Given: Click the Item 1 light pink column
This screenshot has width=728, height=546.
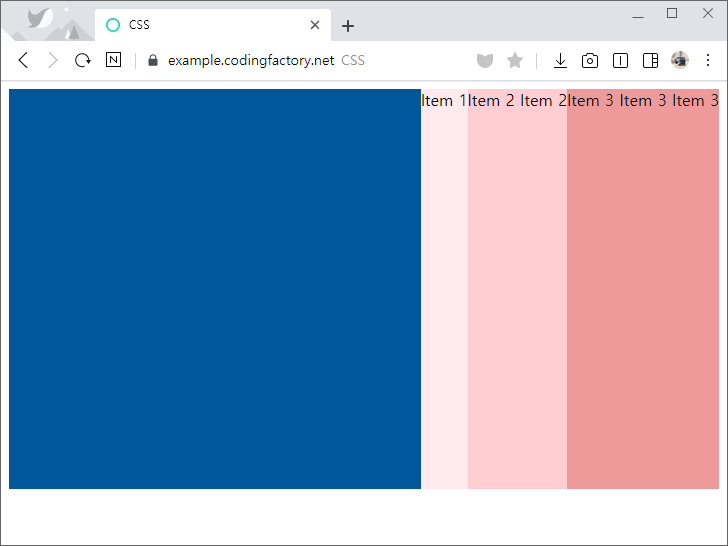Looking at the screenshot, I should pyautogui.click(x=444, y=289).
